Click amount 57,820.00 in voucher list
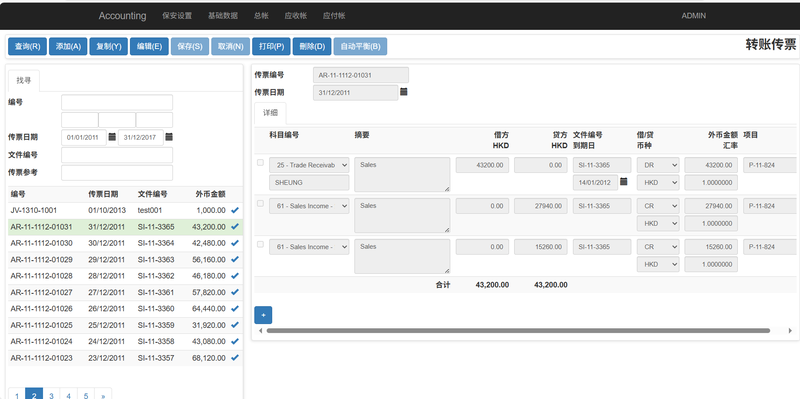Image resolution: width=800 pixels, height=399 pixels. pyautogui.click(x=209, y=292)
